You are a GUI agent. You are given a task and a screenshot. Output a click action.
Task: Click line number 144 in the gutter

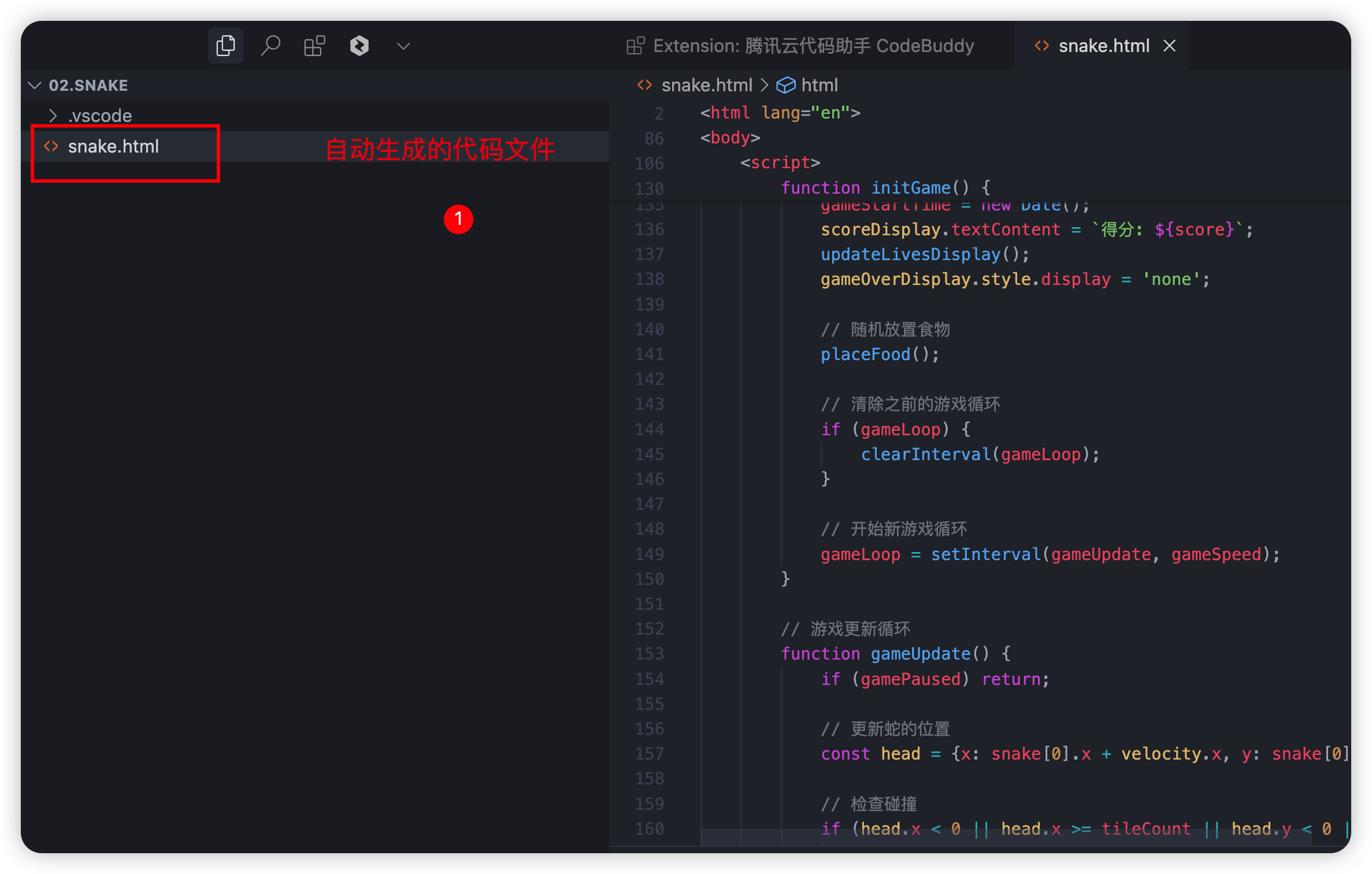[650, 429]
